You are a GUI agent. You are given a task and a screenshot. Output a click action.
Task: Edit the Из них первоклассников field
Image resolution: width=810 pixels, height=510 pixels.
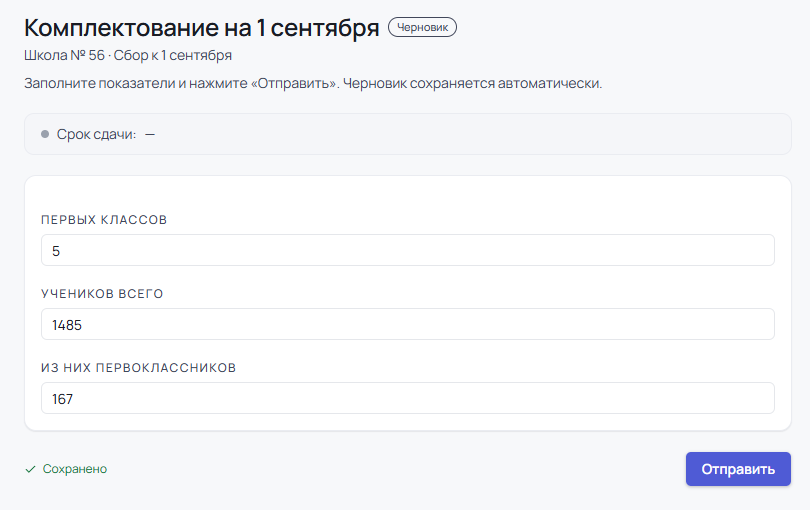408,398
